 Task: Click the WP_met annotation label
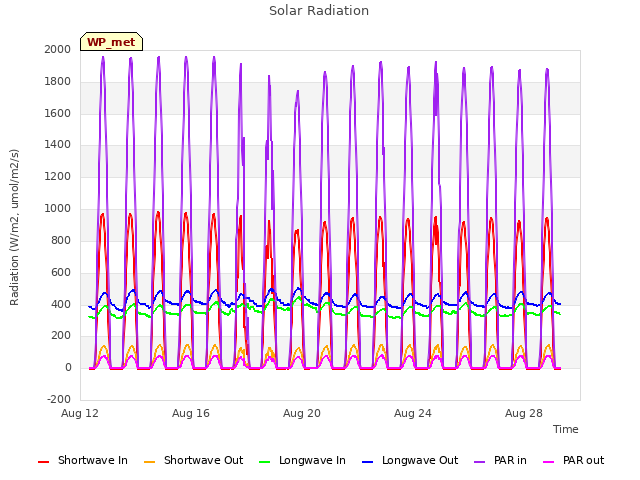pyautogui.click(x=111, y=42)
